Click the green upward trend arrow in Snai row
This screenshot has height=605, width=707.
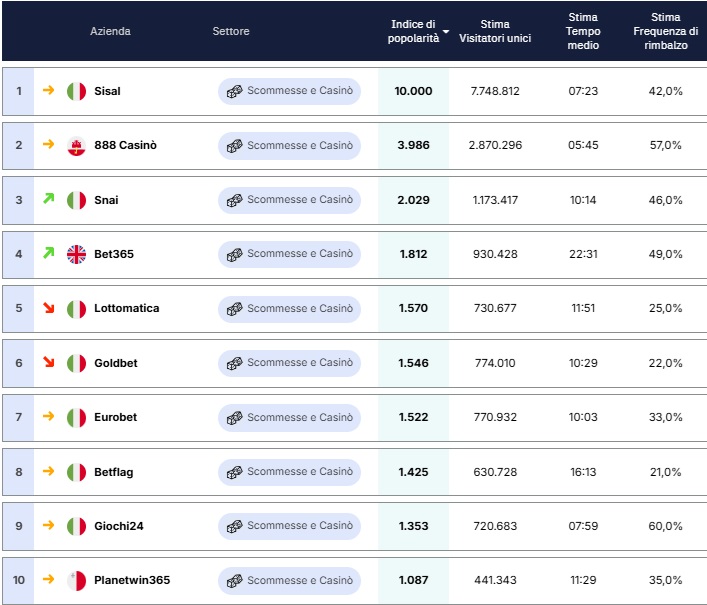point(49,198)
